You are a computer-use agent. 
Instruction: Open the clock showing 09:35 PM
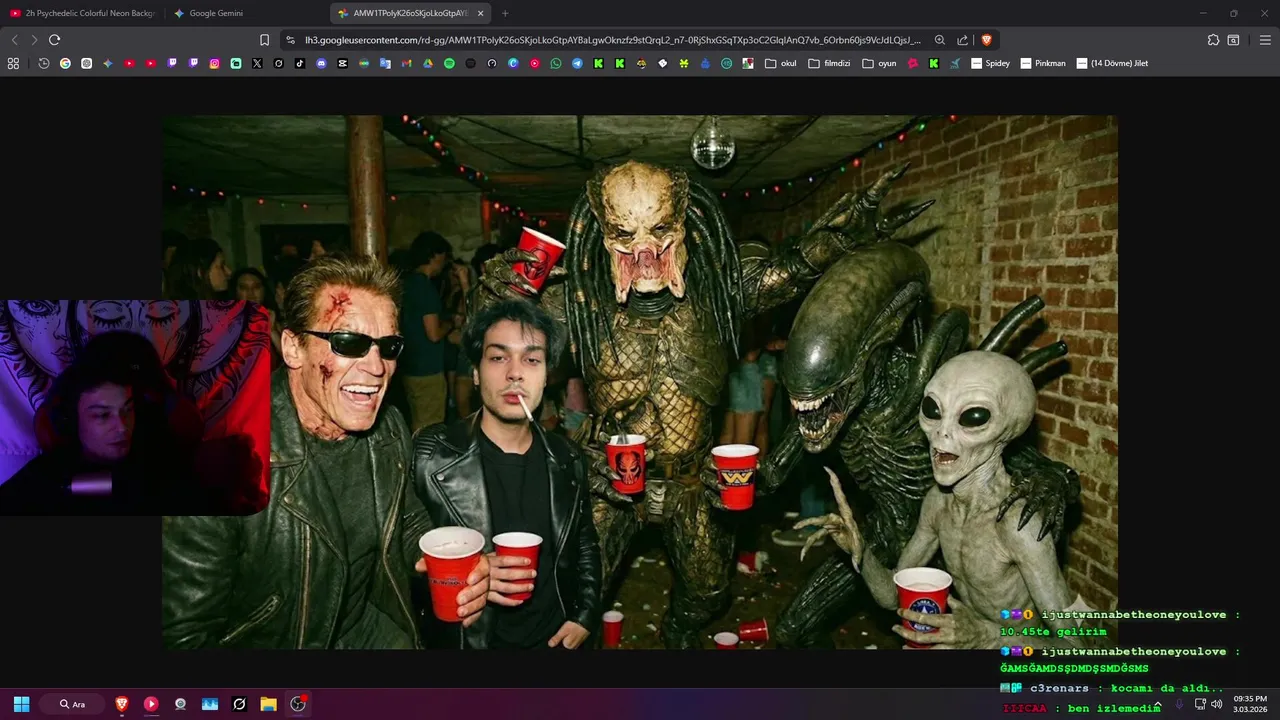(x=1250, y=704)
